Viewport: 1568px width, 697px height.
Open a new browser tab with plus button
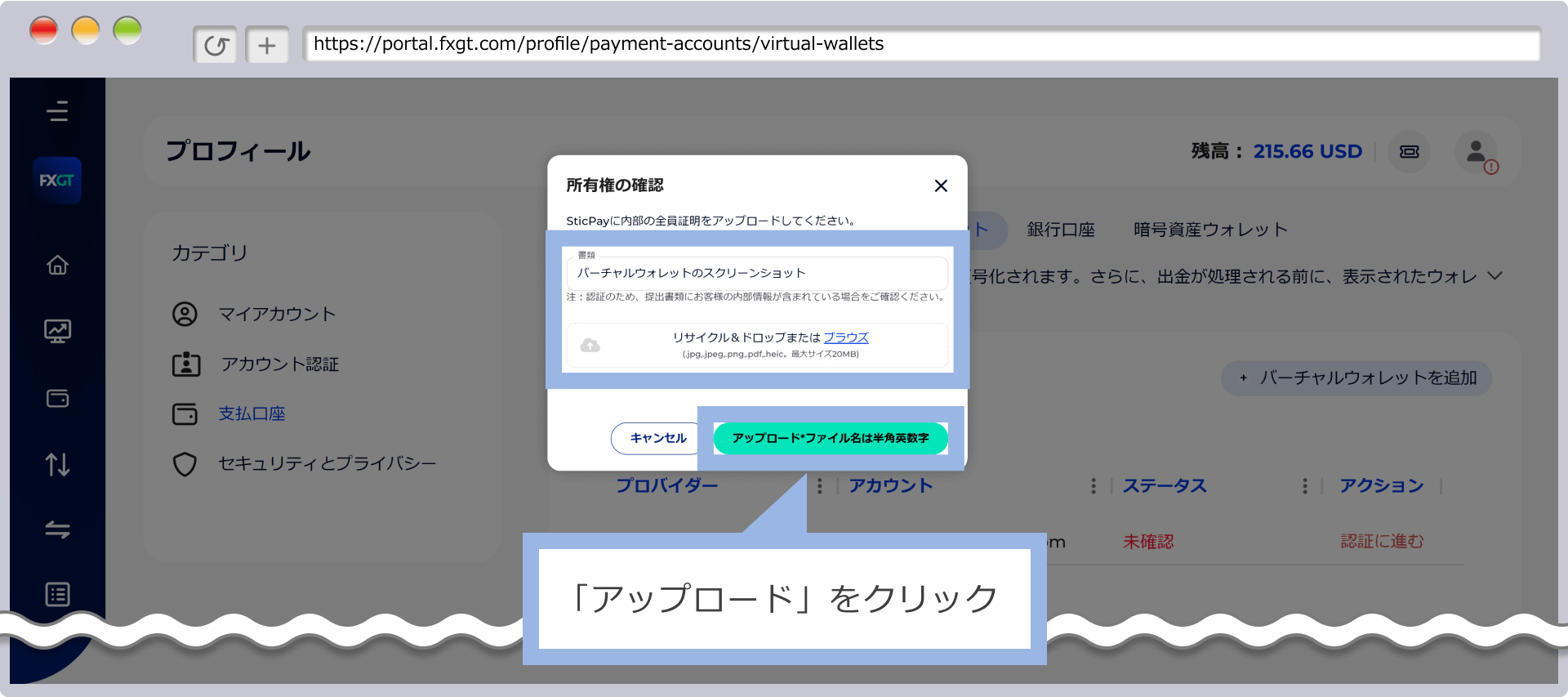tap(267, 45)
